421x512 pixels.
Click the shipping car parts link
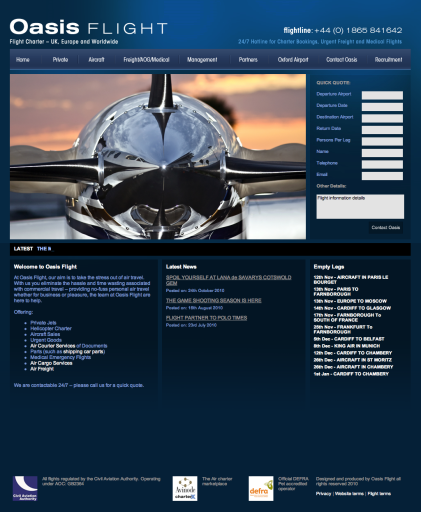point(84,351)
